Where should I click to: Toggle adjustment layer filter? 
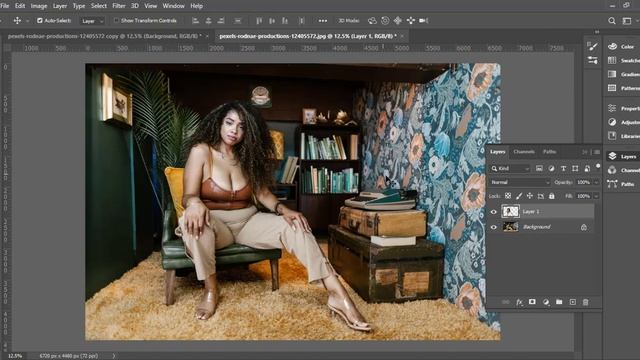[551, 168]
